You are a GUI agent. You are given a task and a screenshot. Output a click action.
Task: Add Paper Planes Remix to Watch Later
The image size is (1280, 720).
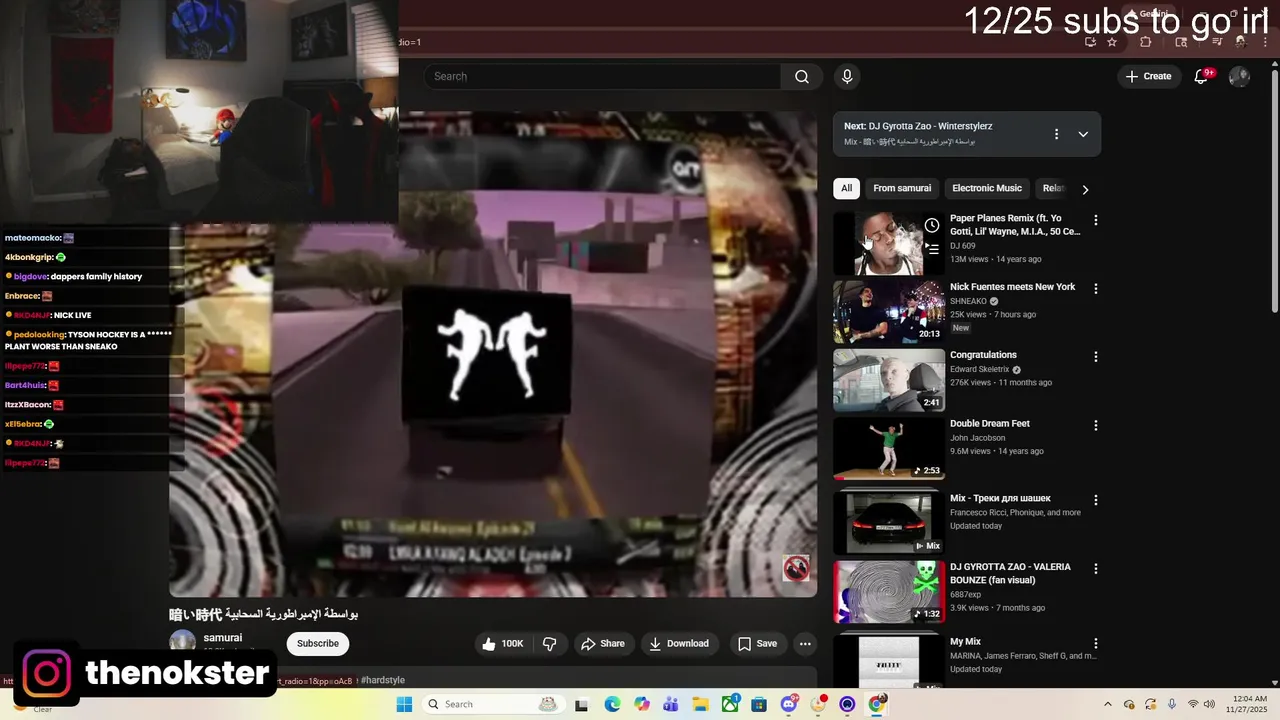[932, 225]
